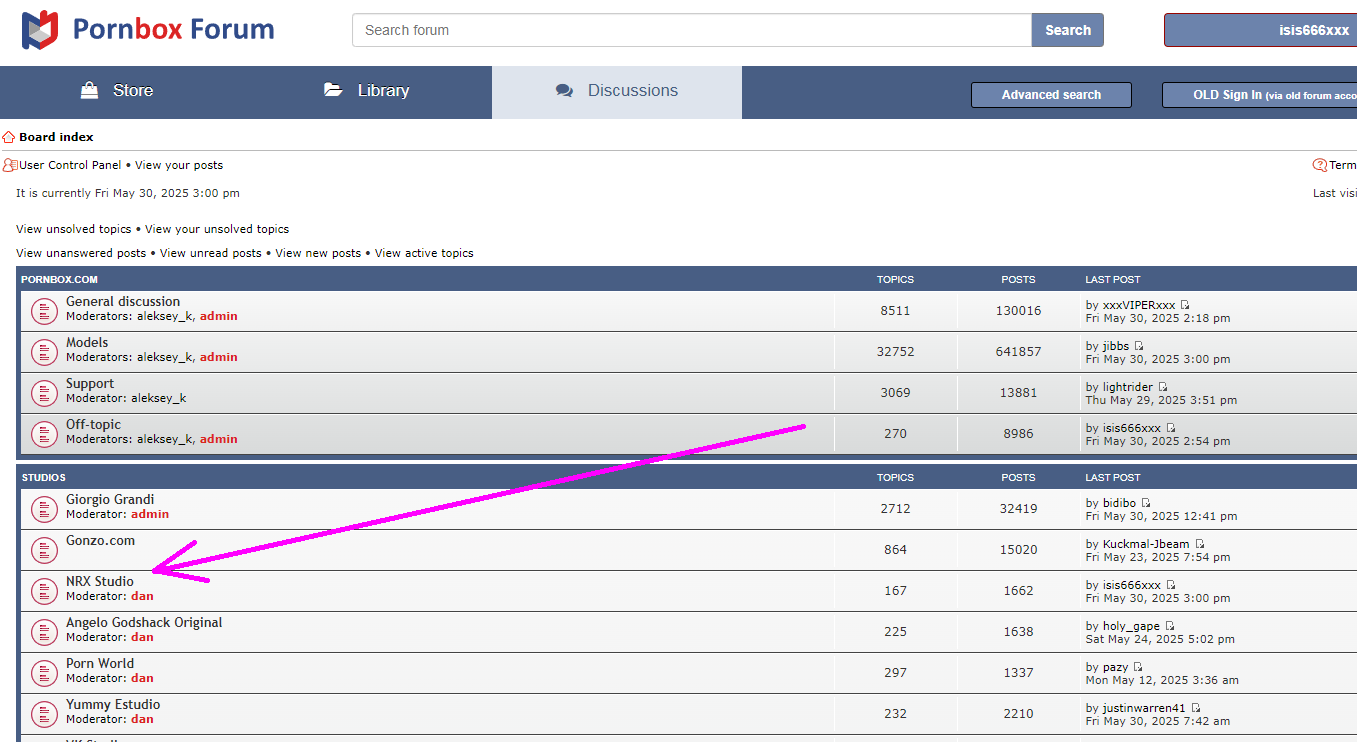Click the Discussions chat bubbles icon

click(565, 91)
